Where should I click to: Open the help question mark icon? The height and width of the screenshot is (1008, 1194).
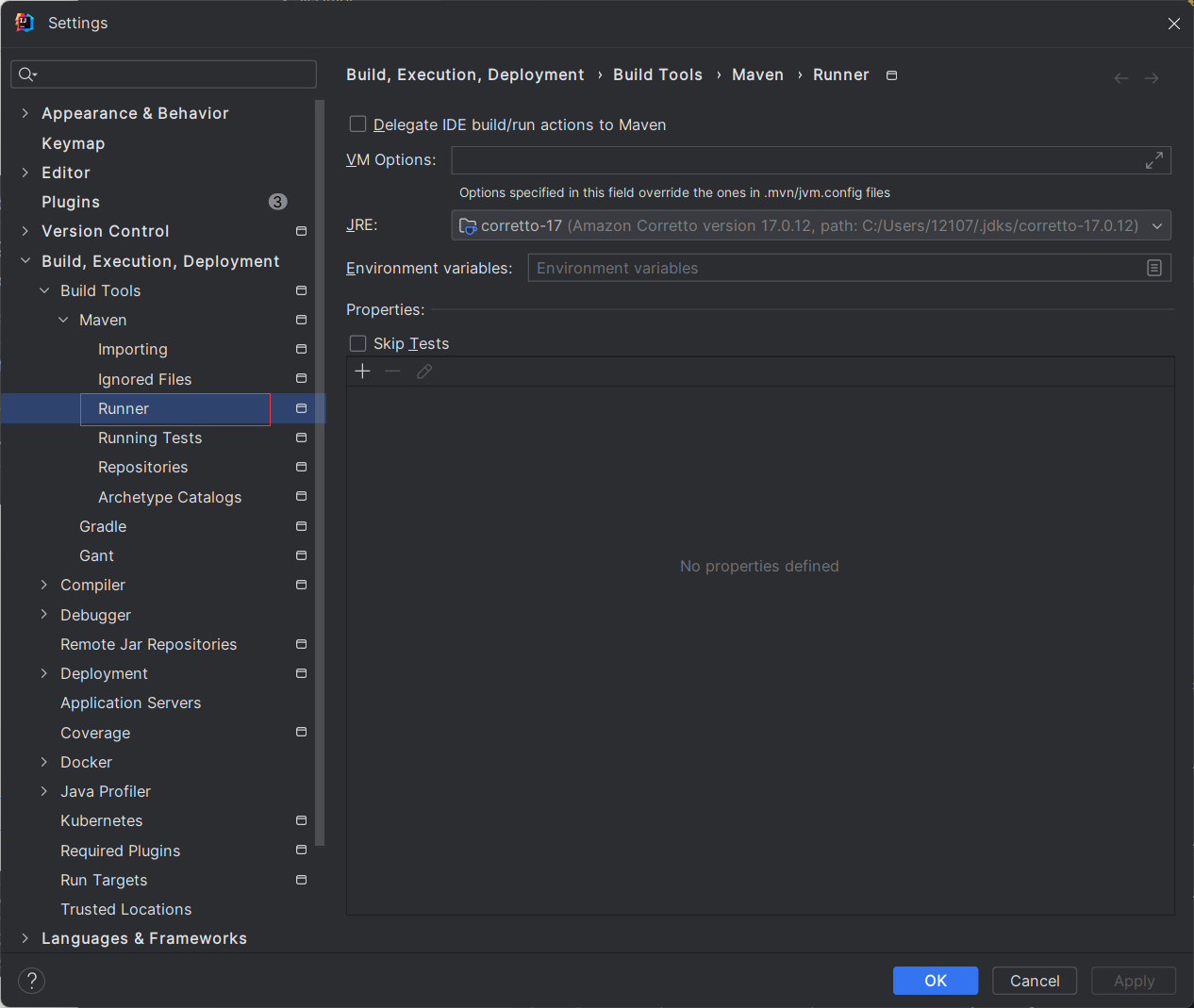click(31, 981)
